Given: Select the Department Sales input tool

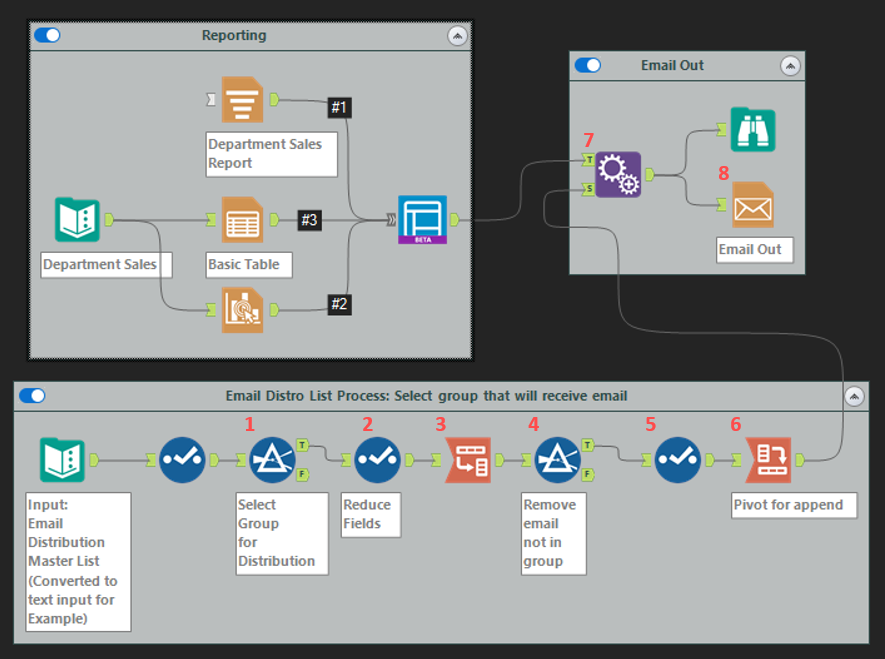Looking at the screenshot, I should pos(78,219).
